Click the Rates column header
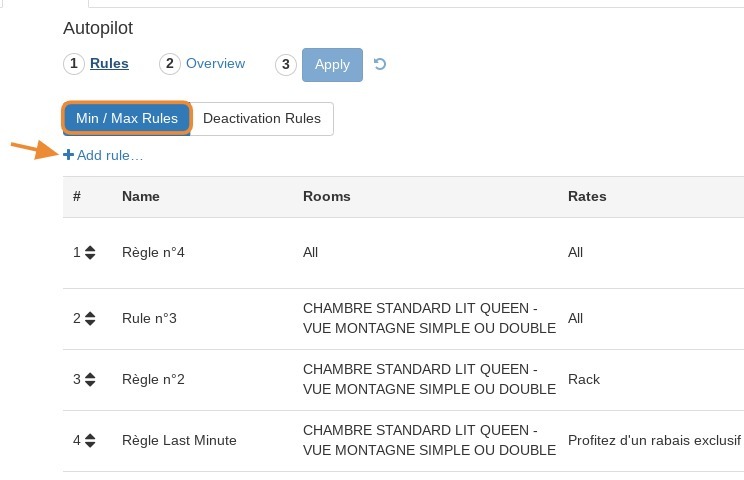 (587, 196)
